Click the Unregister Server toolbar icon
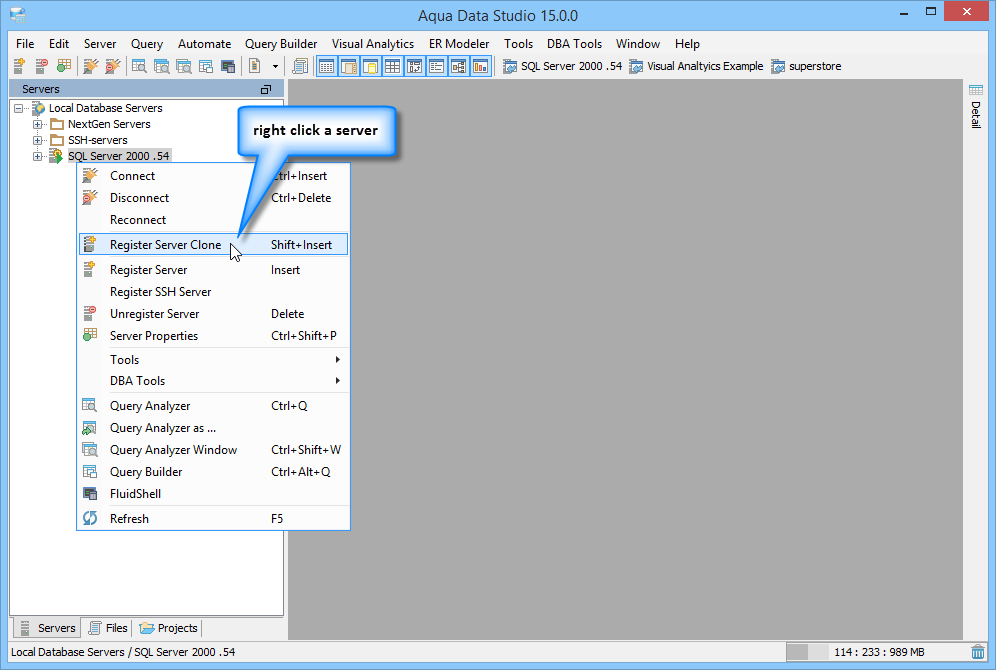Viewport: 996px width, 670px height. [x=41, y=66]
